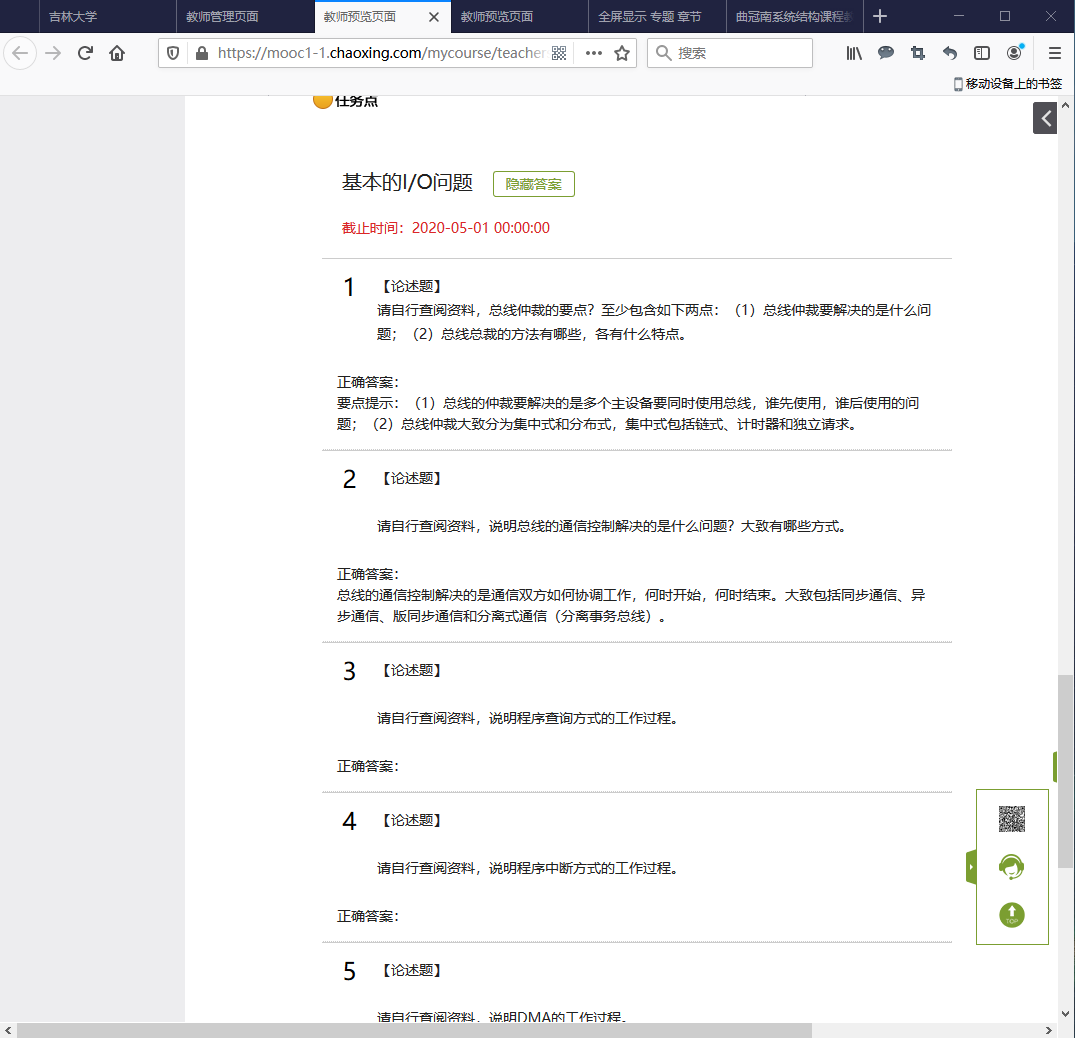This screenshot has width=1075, height=1038.
Task: Click the customer service headset icon
Action: [x=1012, y=867]
